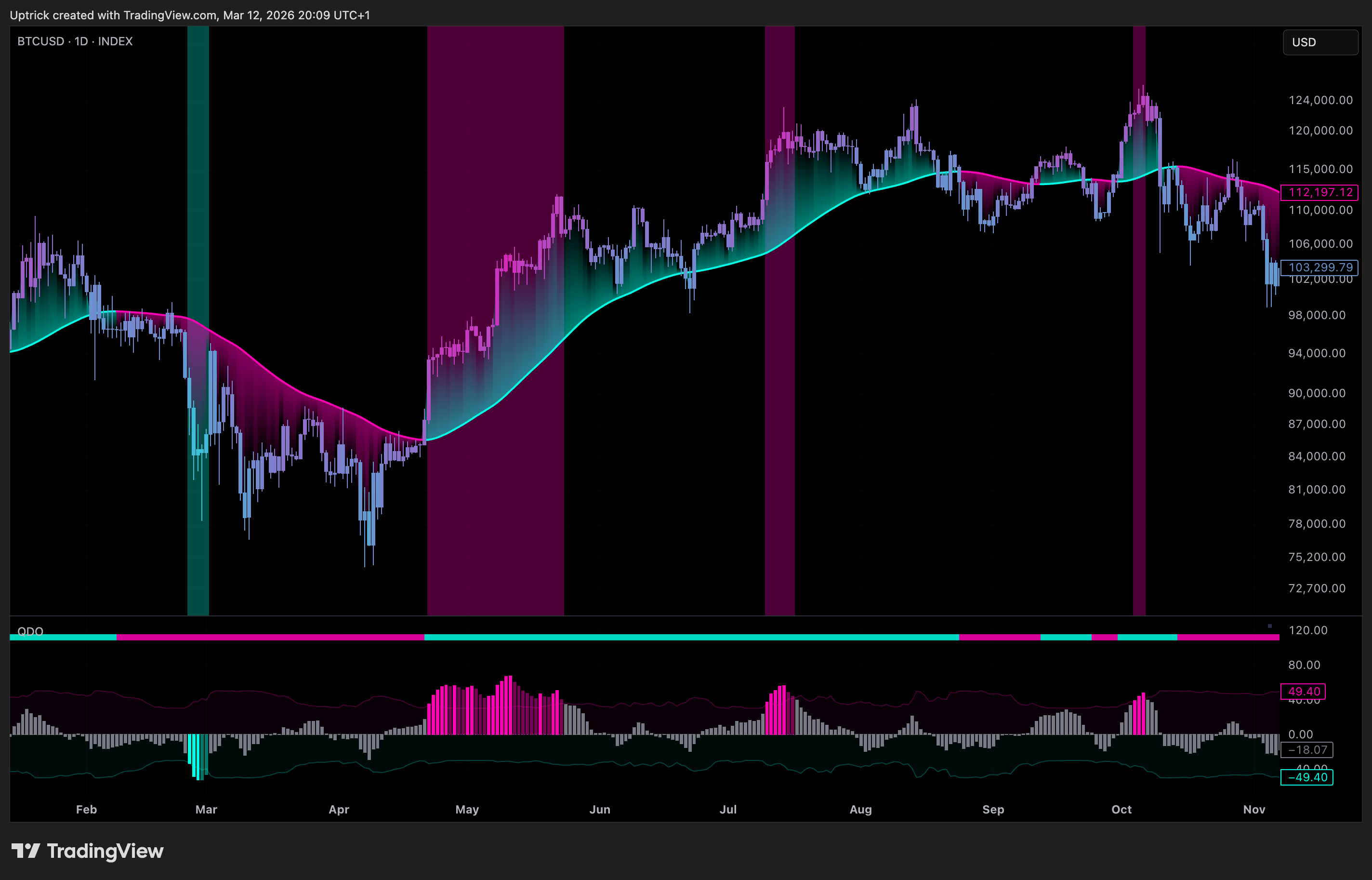Select the QDO indicator label

(x=30, y=631)
